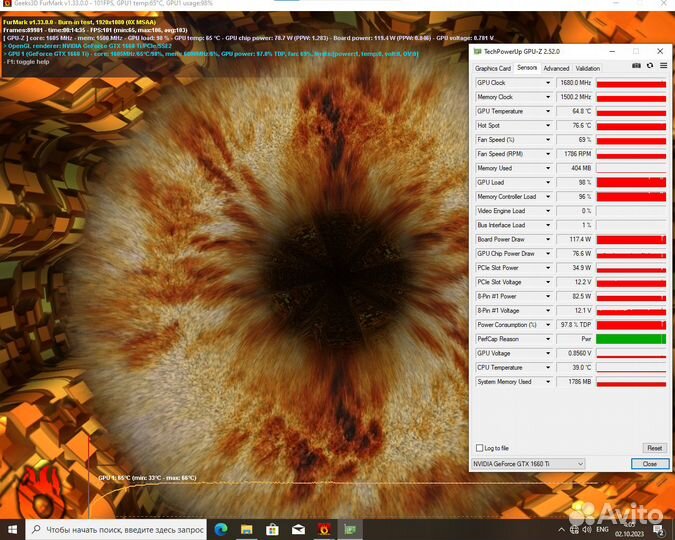Screen dimensions: 675x540
Task: Open the GPU Temperature sensor dropdown
Action: click(548, 111)
